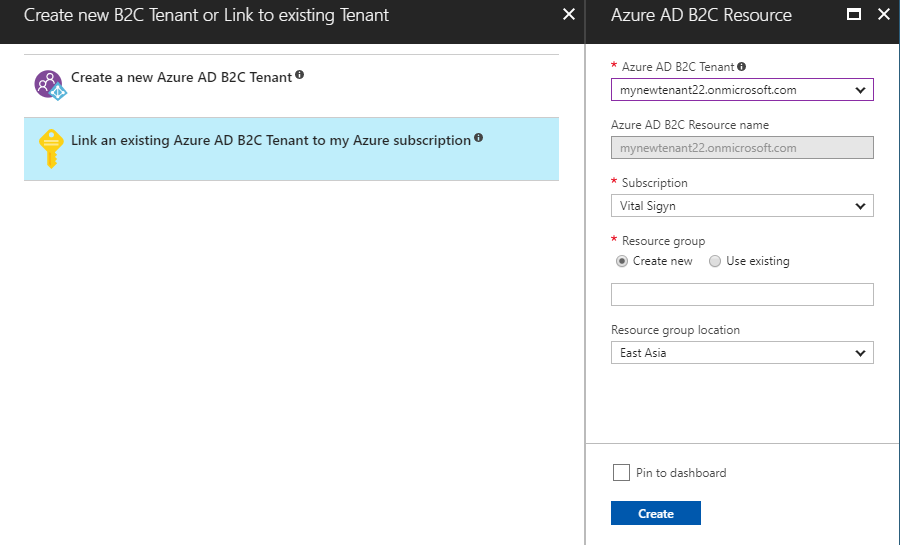Click the disabled Azure AD B2C Resource name field
900x545 pixels.
(742, 148)
